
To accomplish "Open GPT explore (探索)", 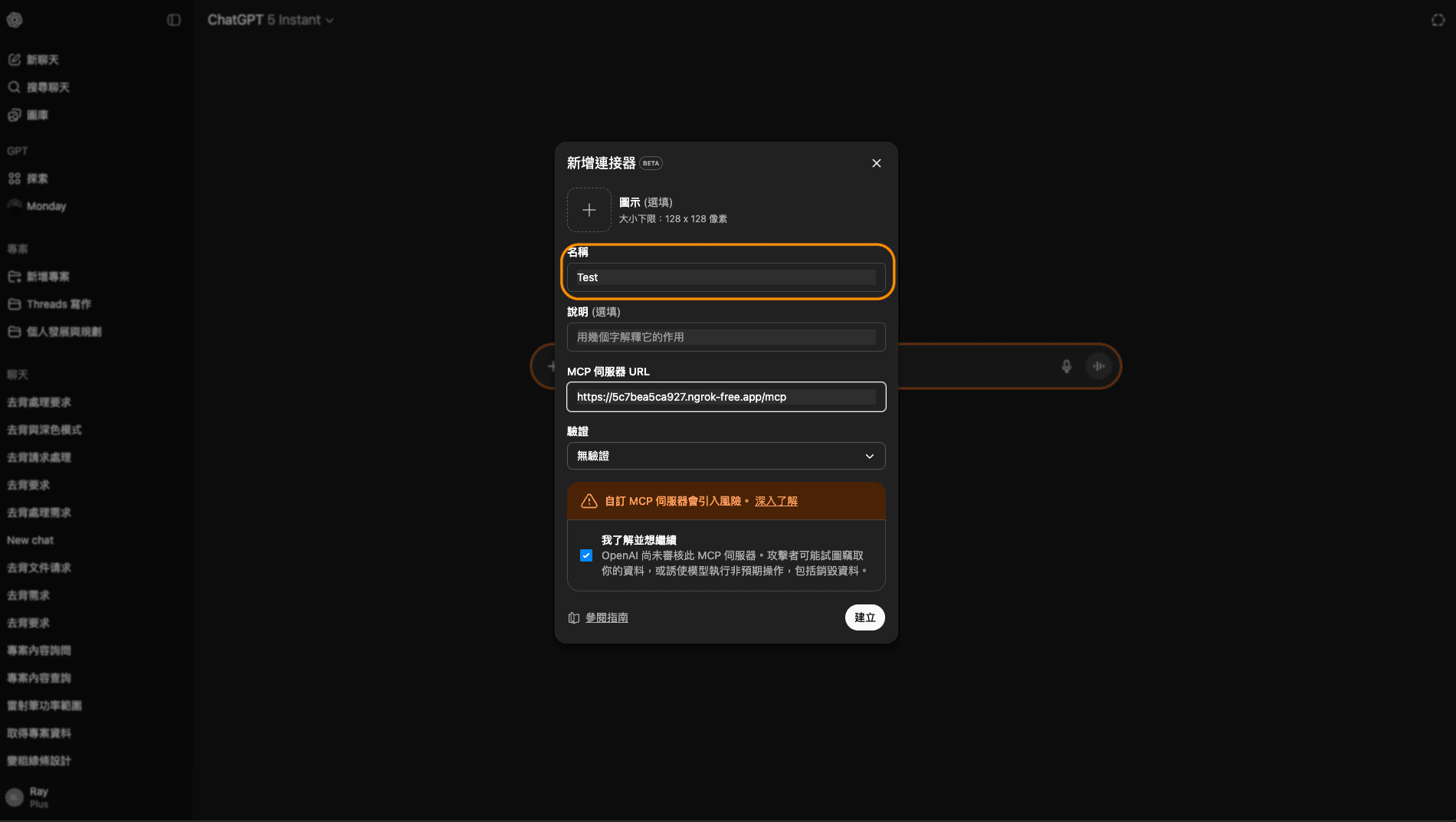I will pyautogui.click(x=36, y=178).
